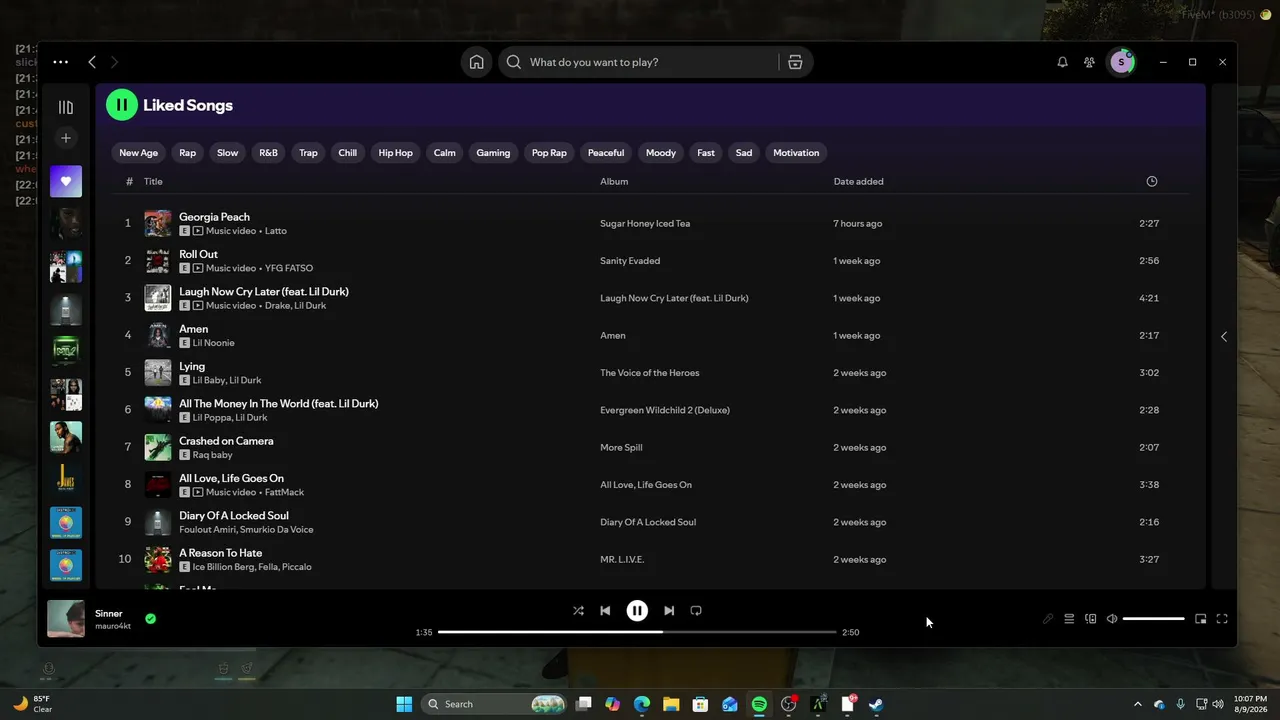Image resolution: width=1280 pixels, height=720 pixels.
Task: Toggle shuffle playback
Action: click(578, 611)
